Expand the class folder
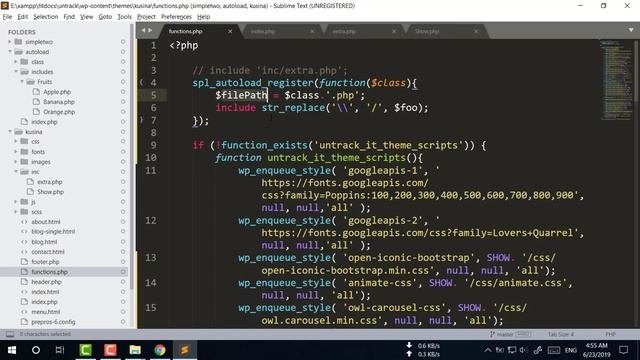This screenshot has height=360, width=640. 16,62
